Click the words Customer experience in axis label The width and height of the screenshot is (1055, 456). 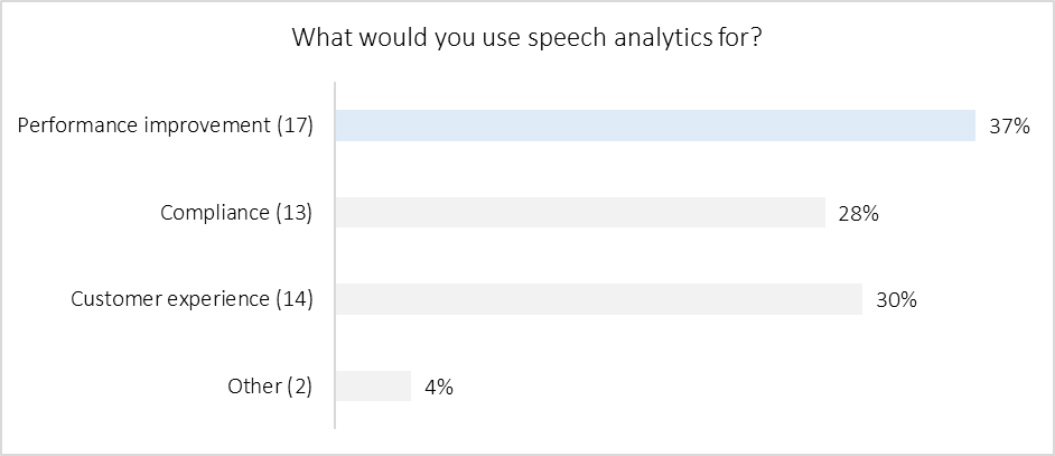click(x=170, y=299)
